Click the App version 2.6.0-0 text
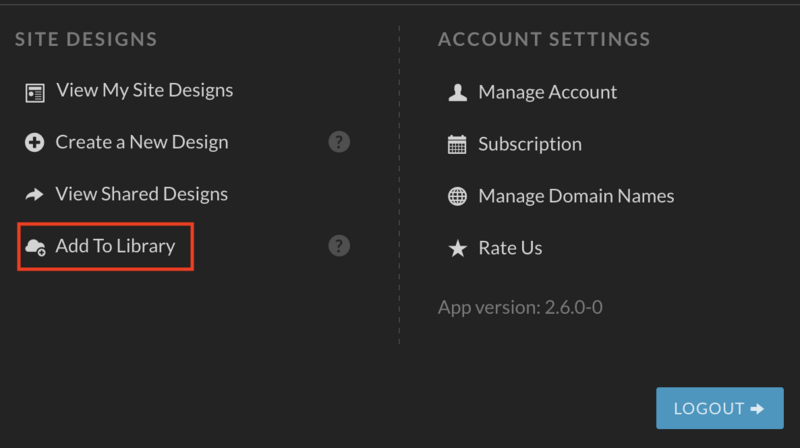The height and width of the screenshot is (448, 800). click(520, 308)
